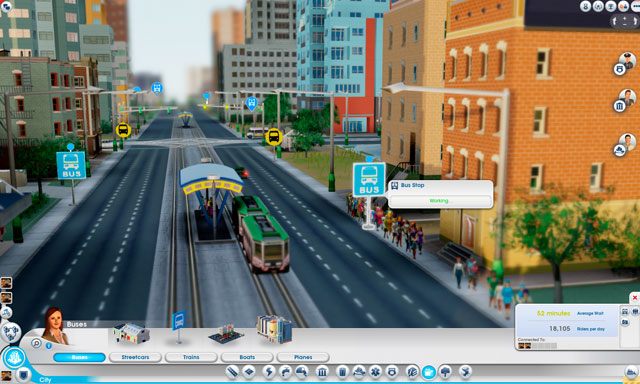
Task: Click the passengers data-layer icon in info panel
Action: point(635,311)
